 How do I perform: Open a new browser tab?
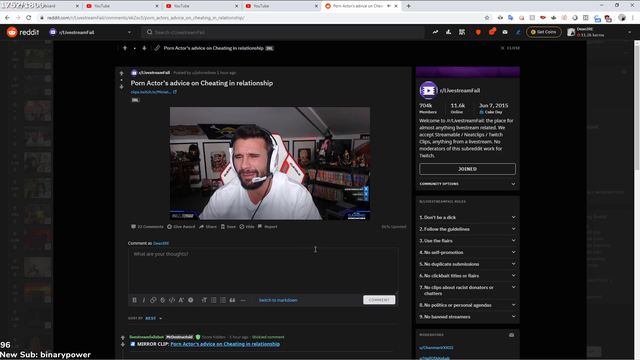coord(409,6)
